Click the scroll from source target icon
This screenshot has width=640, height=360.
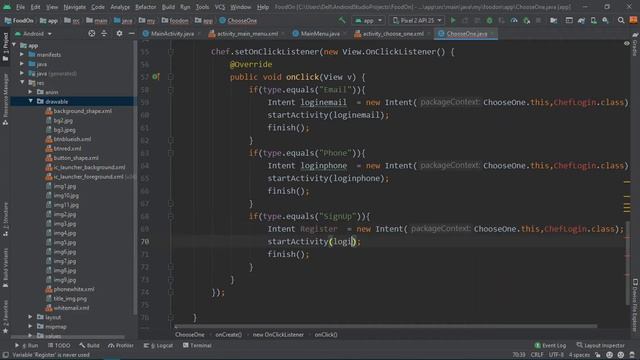[x=92, y=33]
